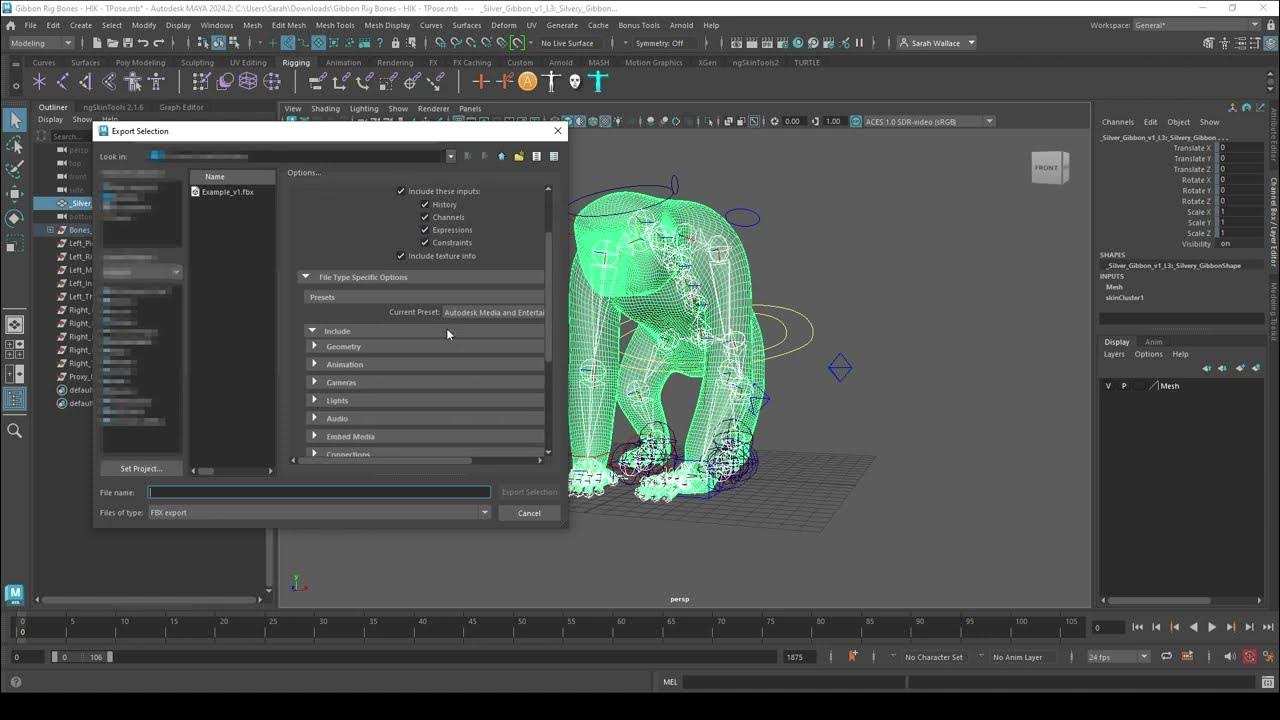This screenshot has height=720, width=1280.
Task: Toggle the Constraints checkbox
Action: (425, 242)
